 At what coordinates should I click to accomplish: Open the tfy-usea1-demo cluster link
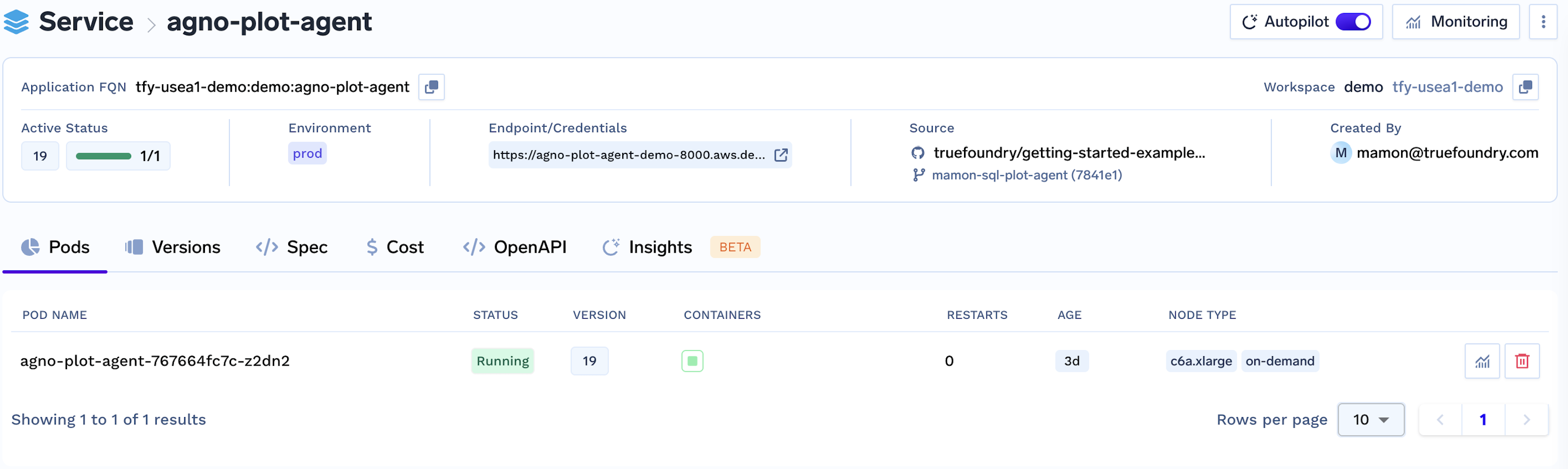1447,87
